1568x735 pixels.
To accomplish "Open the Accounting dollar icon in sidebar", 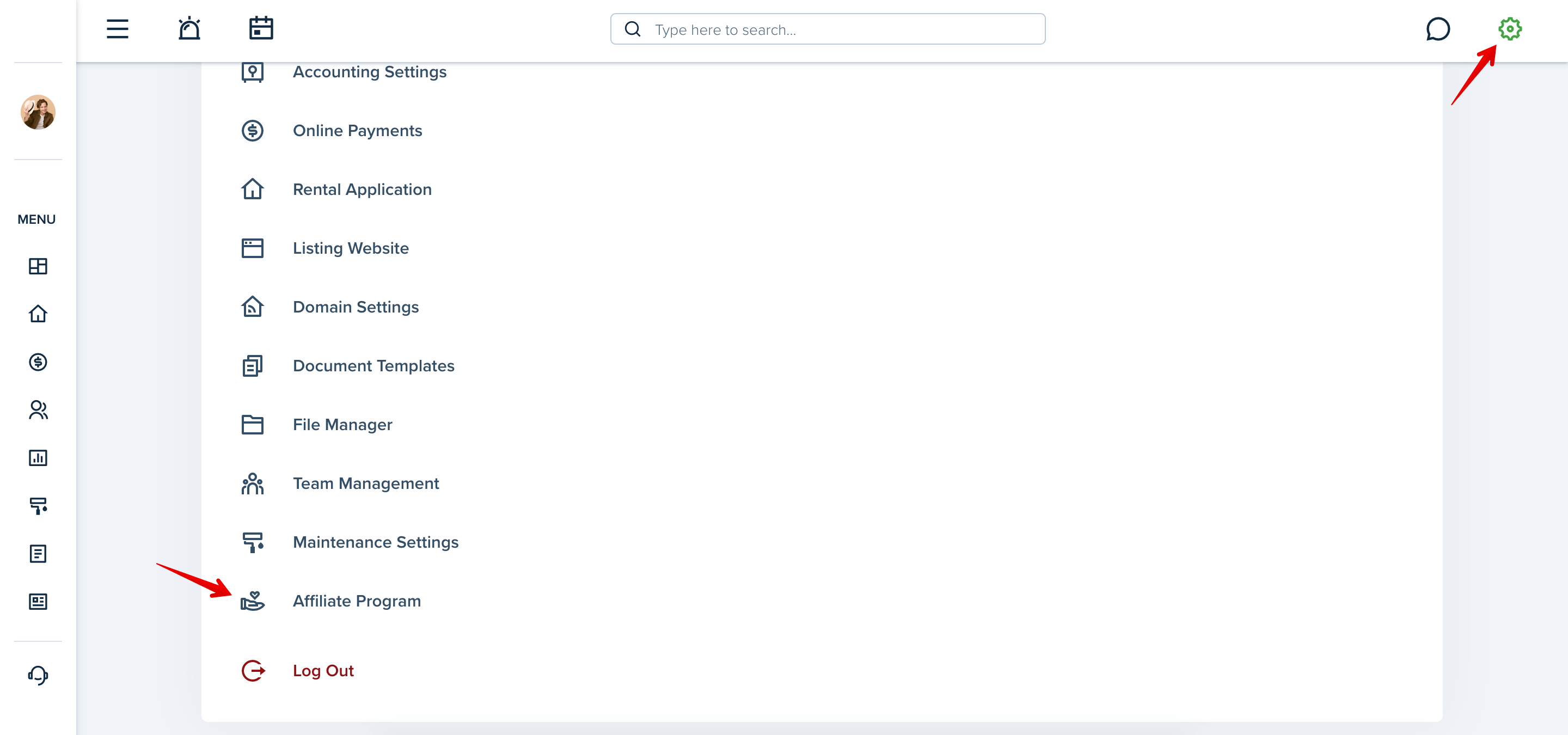I will (x=38, y=362).
